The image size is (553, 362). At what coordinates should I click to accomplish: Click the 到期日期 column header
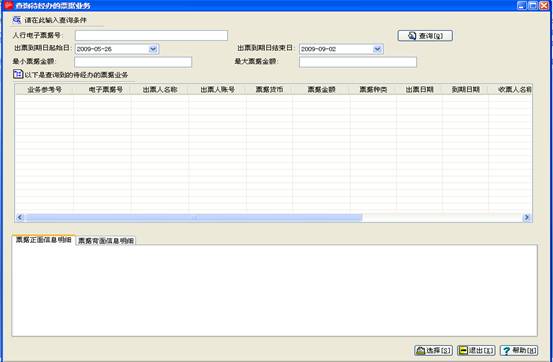pyautogui.click(x=466, y=90)
